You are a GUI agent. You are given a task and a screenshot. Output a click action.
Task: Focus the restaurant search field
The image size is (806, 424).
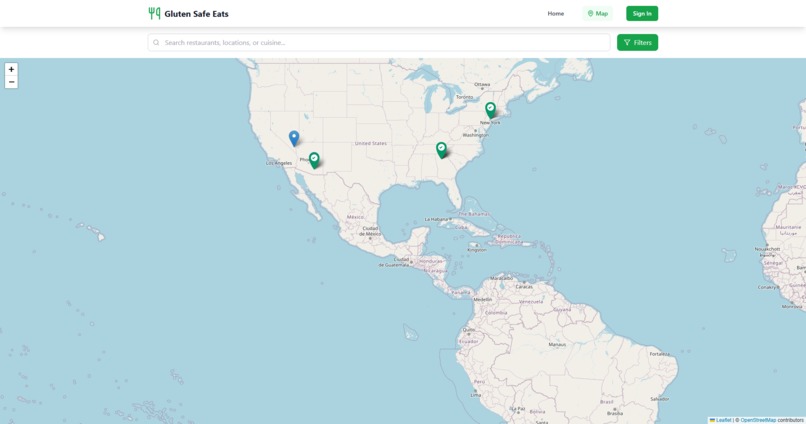tap(379, 43)
